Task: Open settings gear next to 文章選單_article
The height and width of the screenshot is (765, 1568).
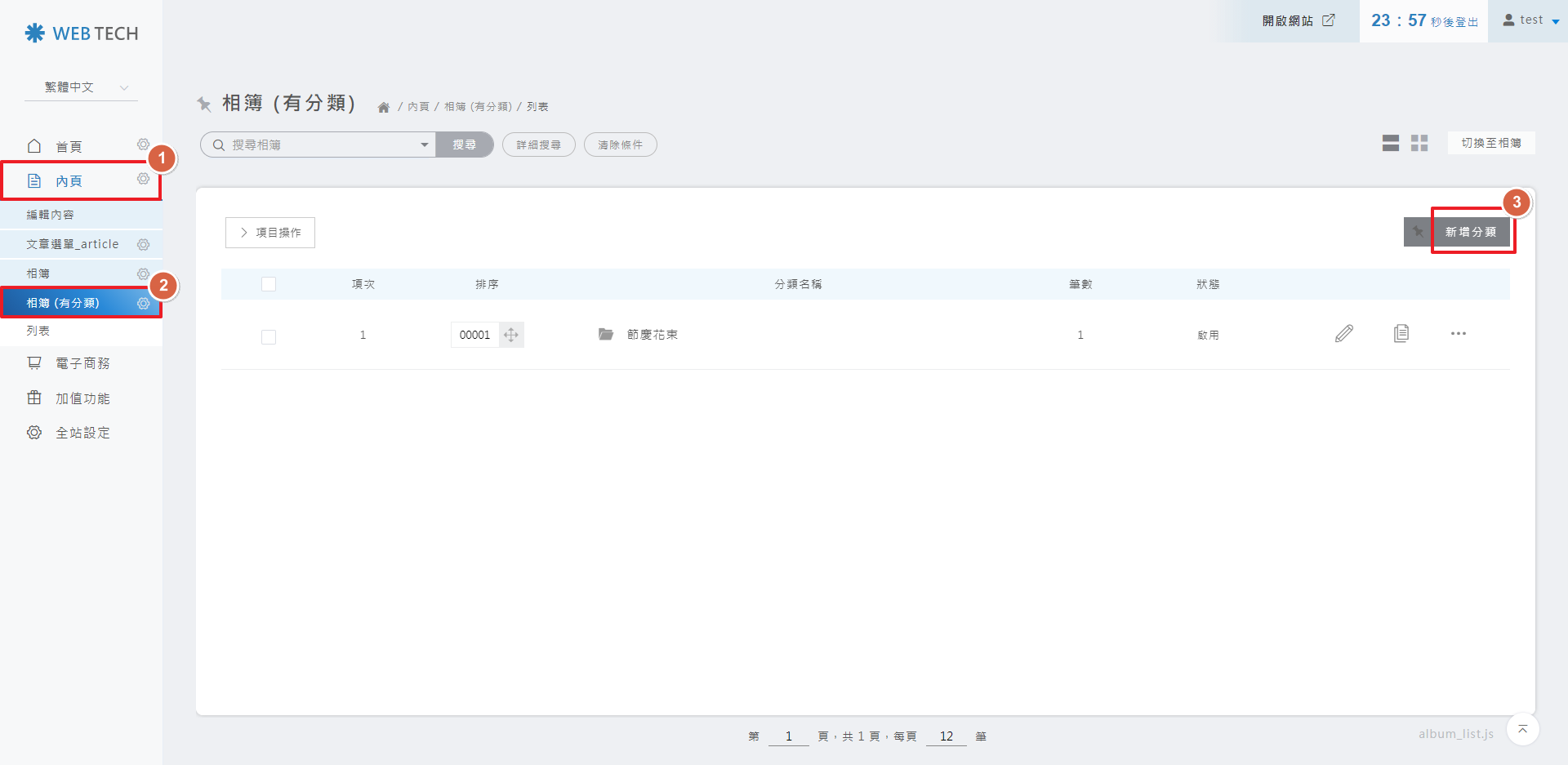Action: point(144,245)
